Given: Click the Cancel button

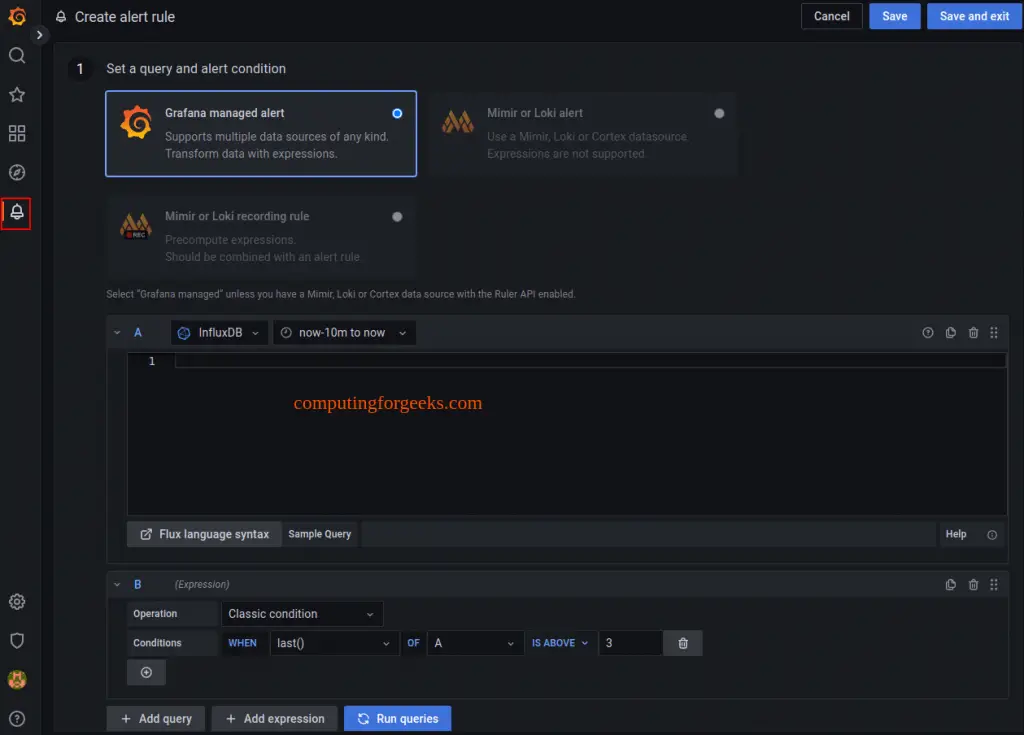Looking at the screenshot, I should (x=831, y=16).
